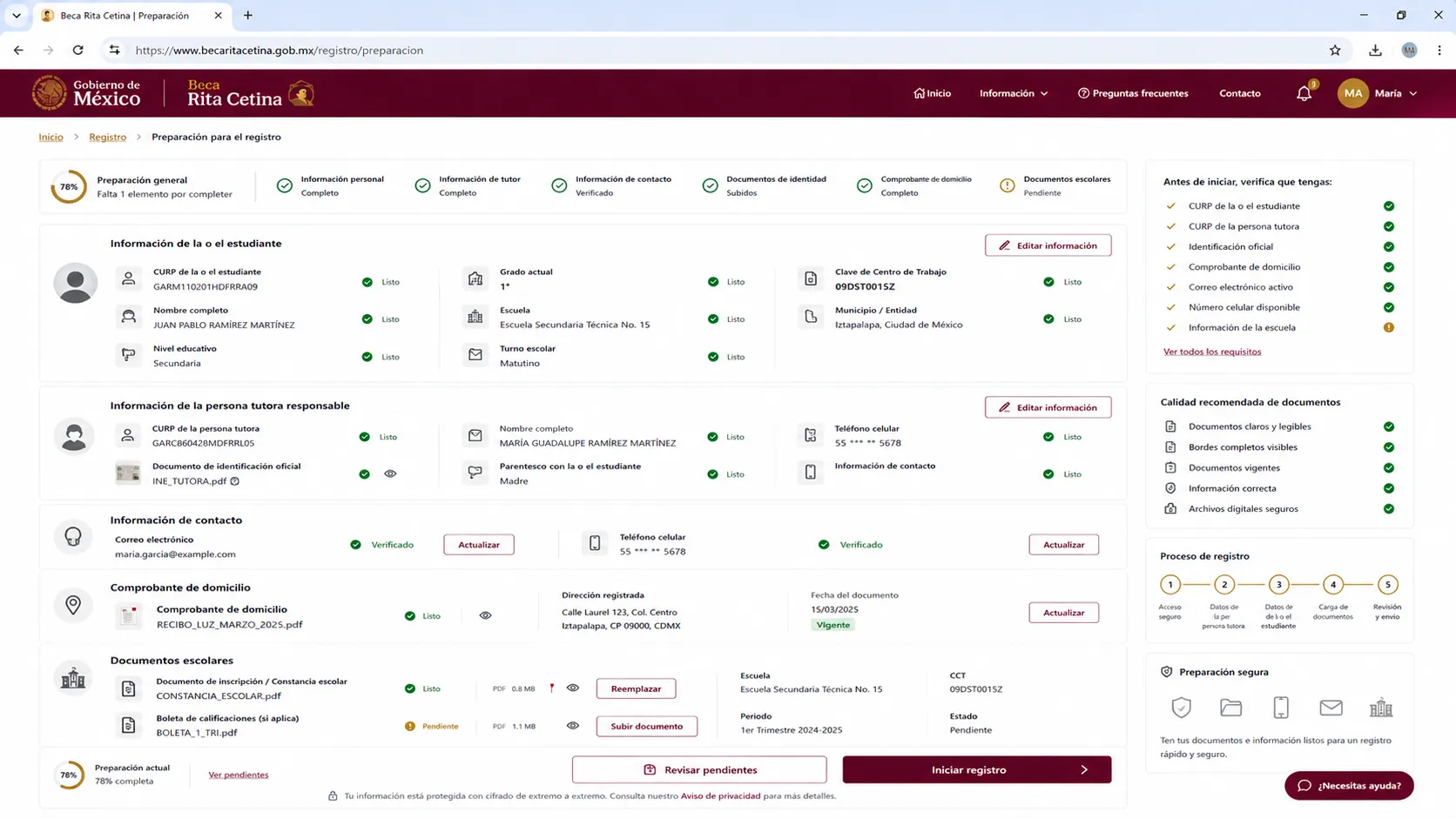
Task: Expand the Información menu
Action: pos(1014,93)
